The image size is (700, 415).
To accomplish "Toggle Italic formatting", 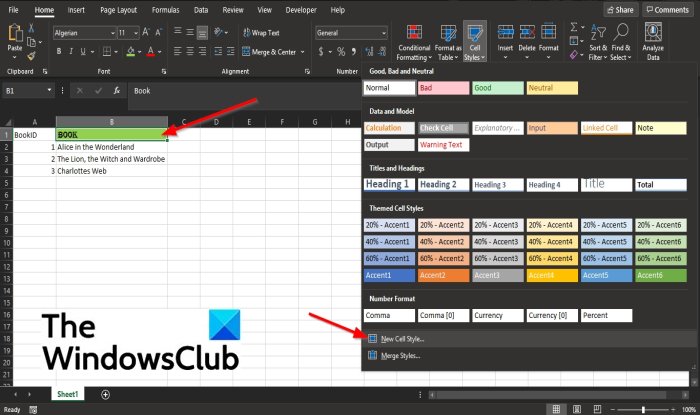I will click(71, 52).
